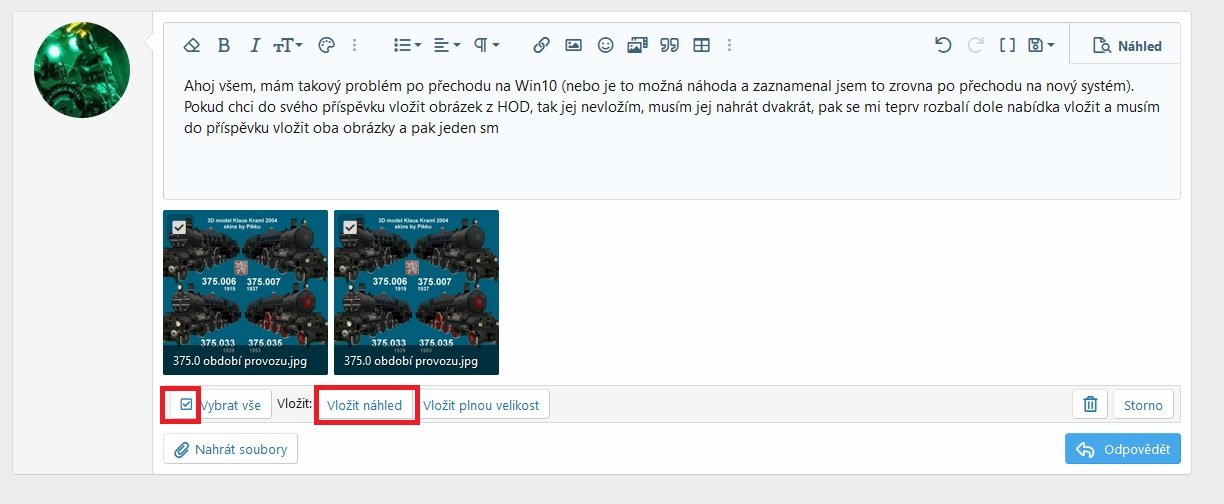The width and height of the screenshot is (1224, 504).
Task: Insert a quote block
Action: click(670, 45)
